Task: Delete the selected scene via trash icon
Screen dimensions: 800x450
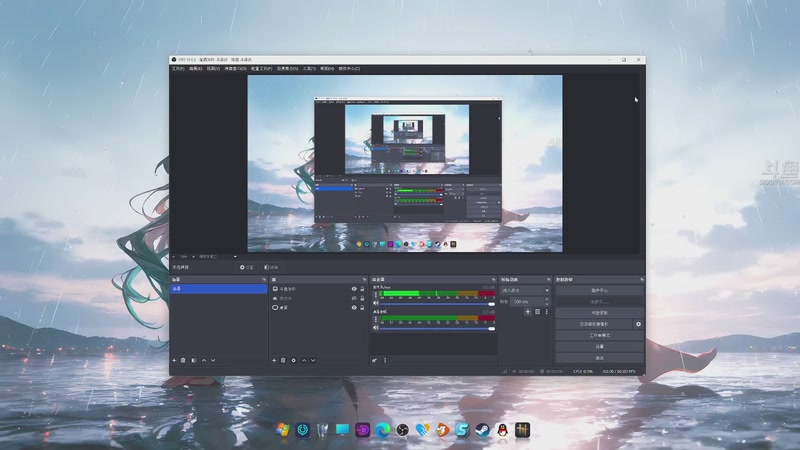Action: [x=183, y=360]
